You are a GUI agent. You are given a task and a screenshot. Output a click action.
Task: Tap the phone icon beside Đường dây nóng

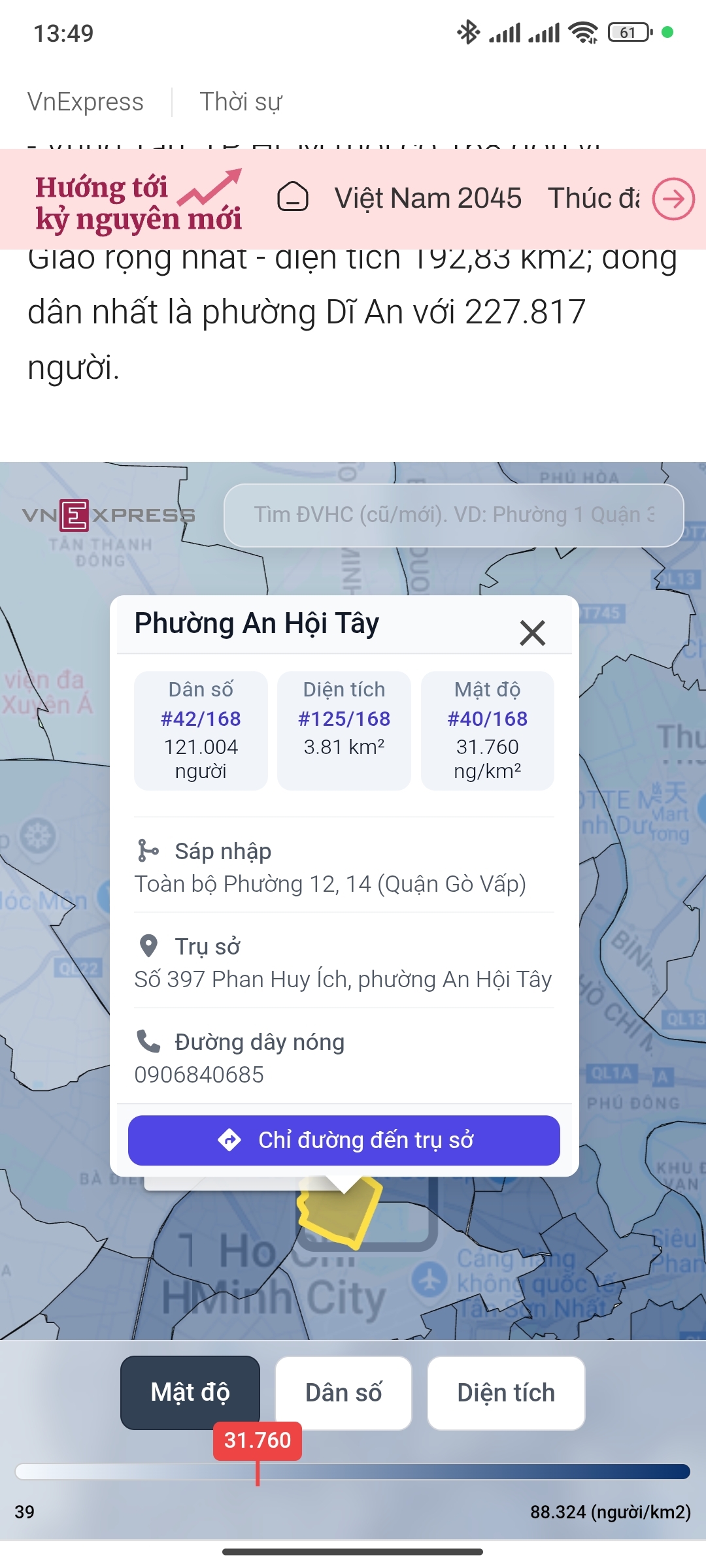coord(148,1041)
